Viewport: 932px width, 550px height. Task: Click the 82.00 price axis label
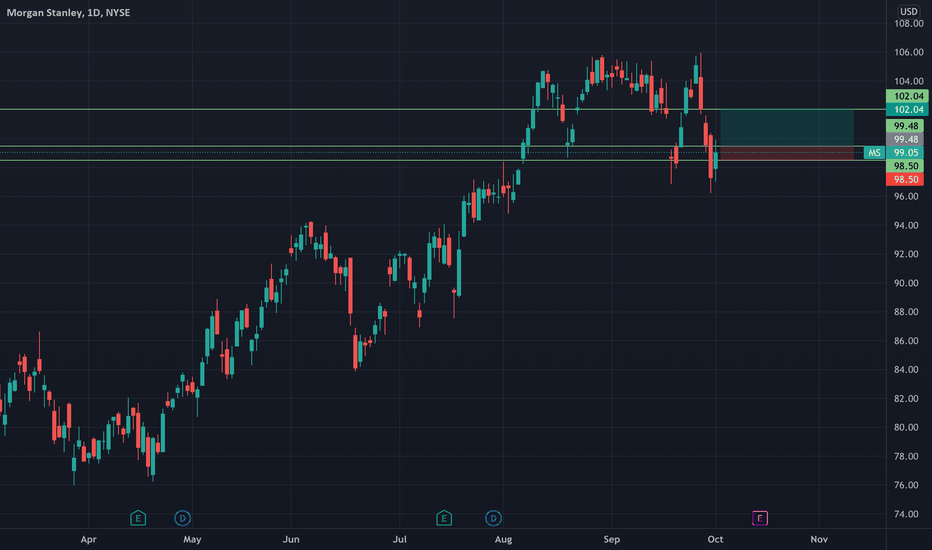(906, 398)
